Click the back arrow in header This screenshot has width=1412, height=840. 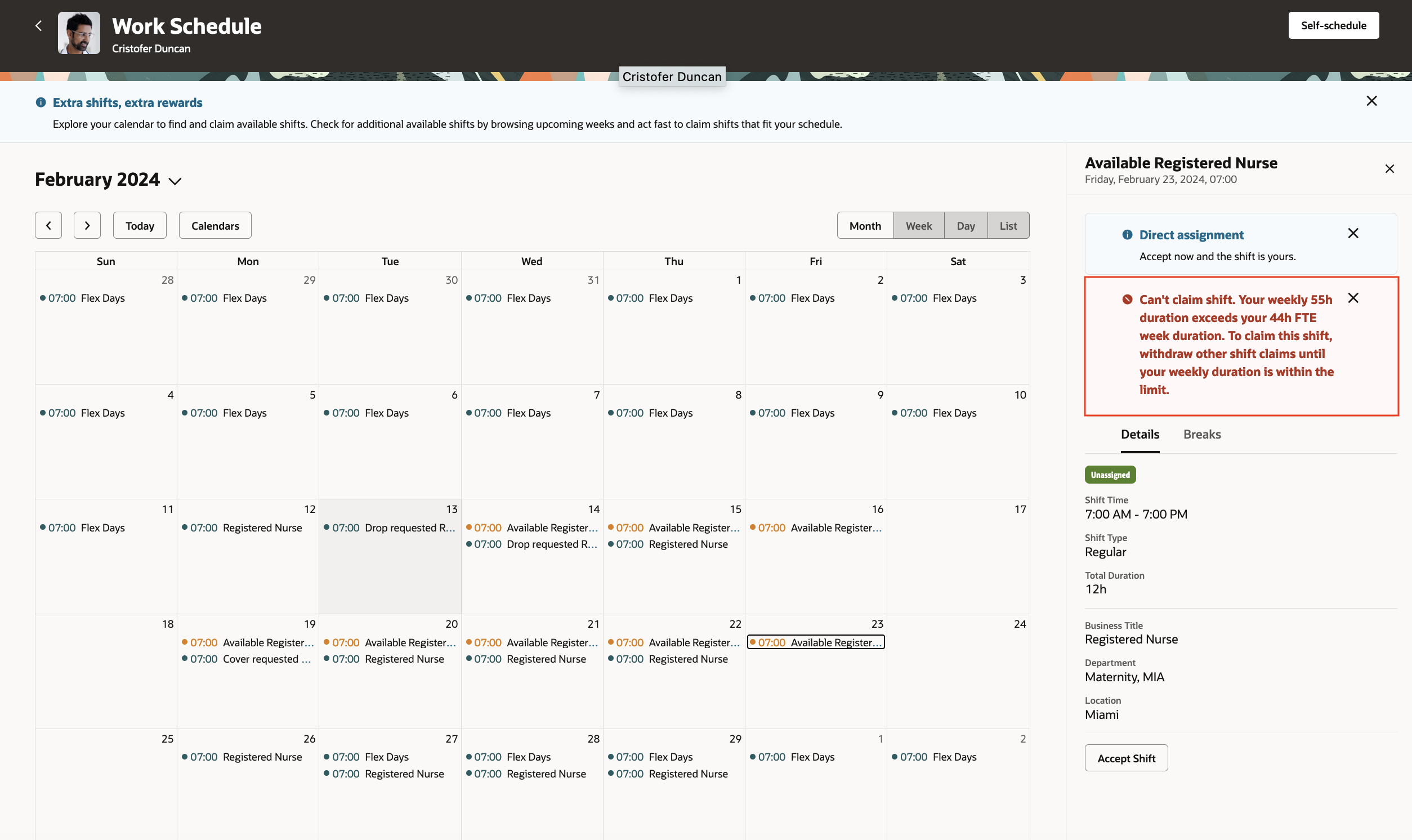coord(38,25)
